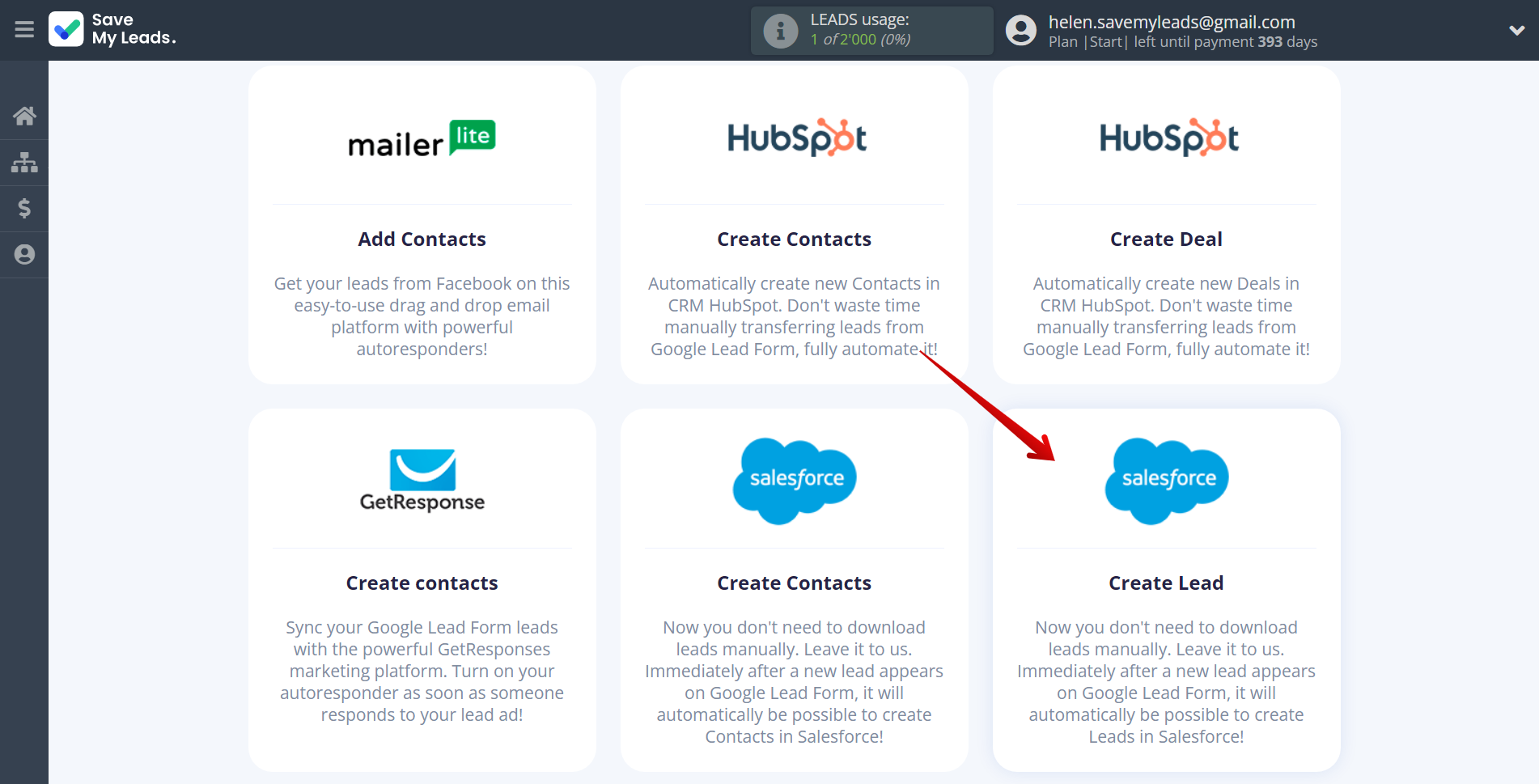Click the Salesforce Create Lead description text
The width and height of the screenshot is (1539, 784).
[1167, 682]
